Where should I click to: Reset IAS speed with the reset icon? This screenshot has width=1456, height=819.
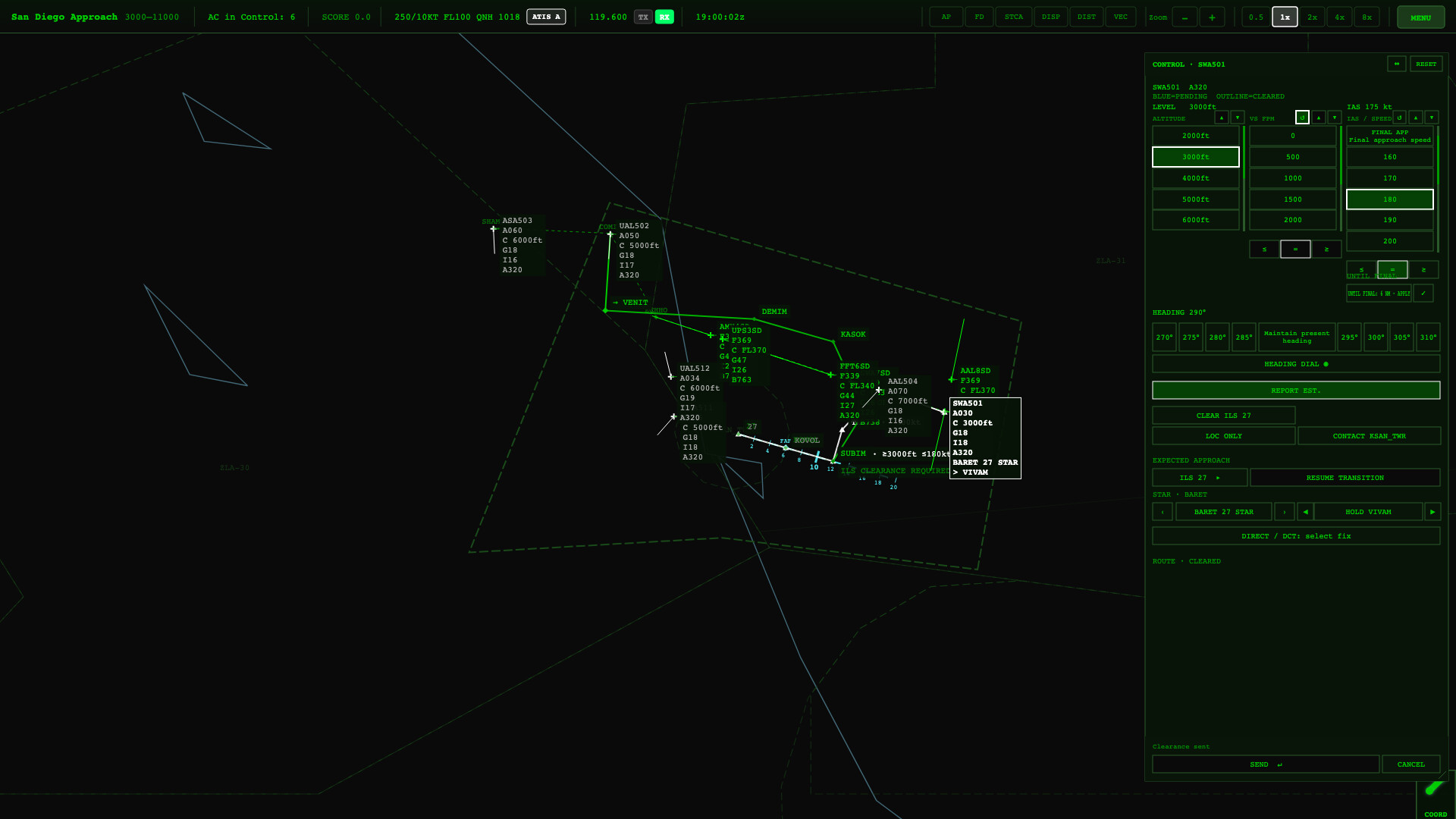(1400, 118)
